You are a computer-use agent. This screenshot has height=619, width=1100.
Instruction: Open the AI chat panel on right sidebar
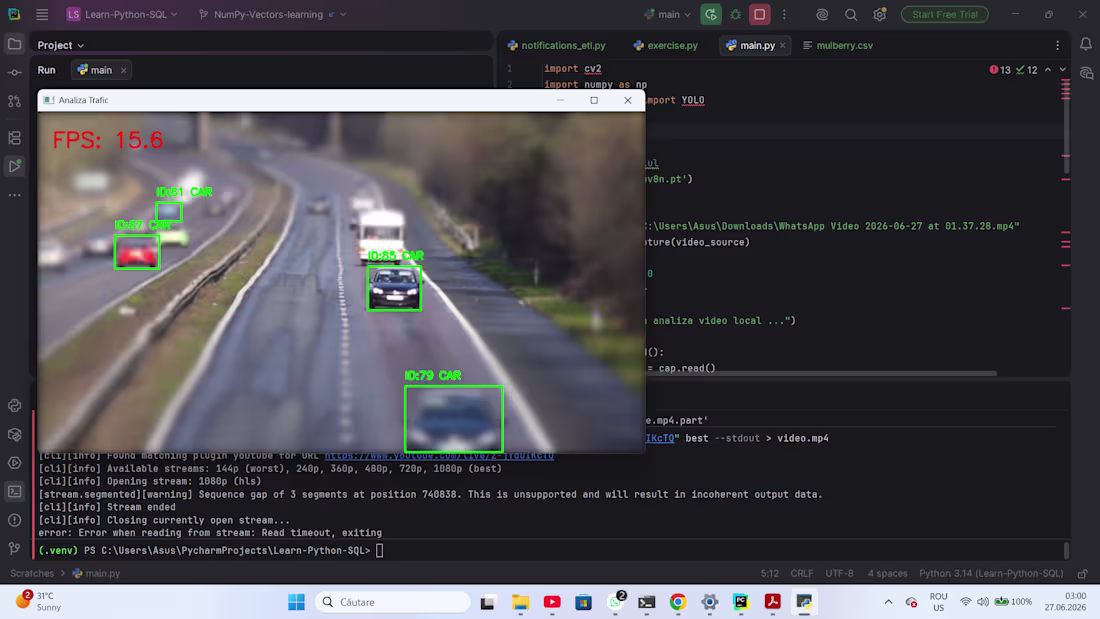coord(1085,73)
